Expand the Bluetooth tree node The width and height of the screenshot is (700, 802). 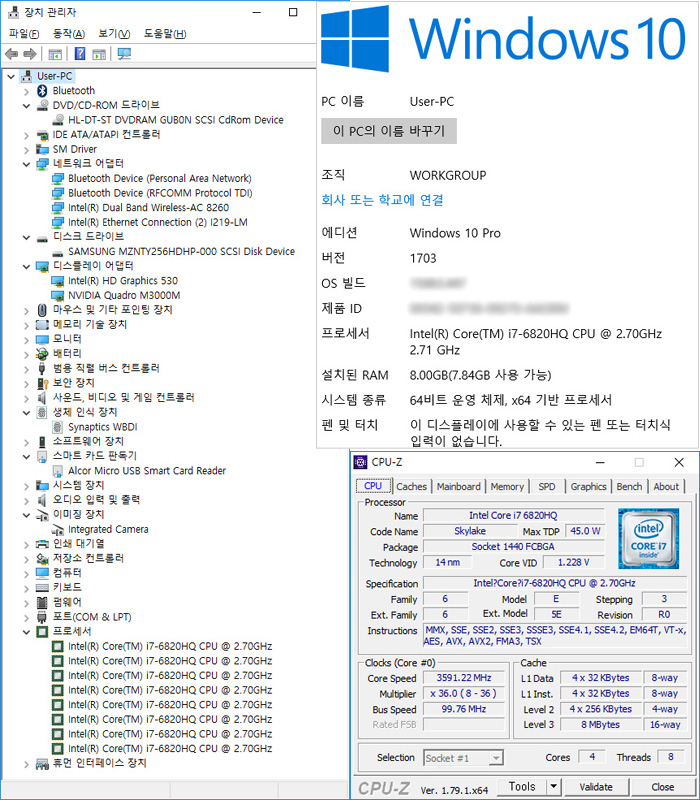point(26,91)
